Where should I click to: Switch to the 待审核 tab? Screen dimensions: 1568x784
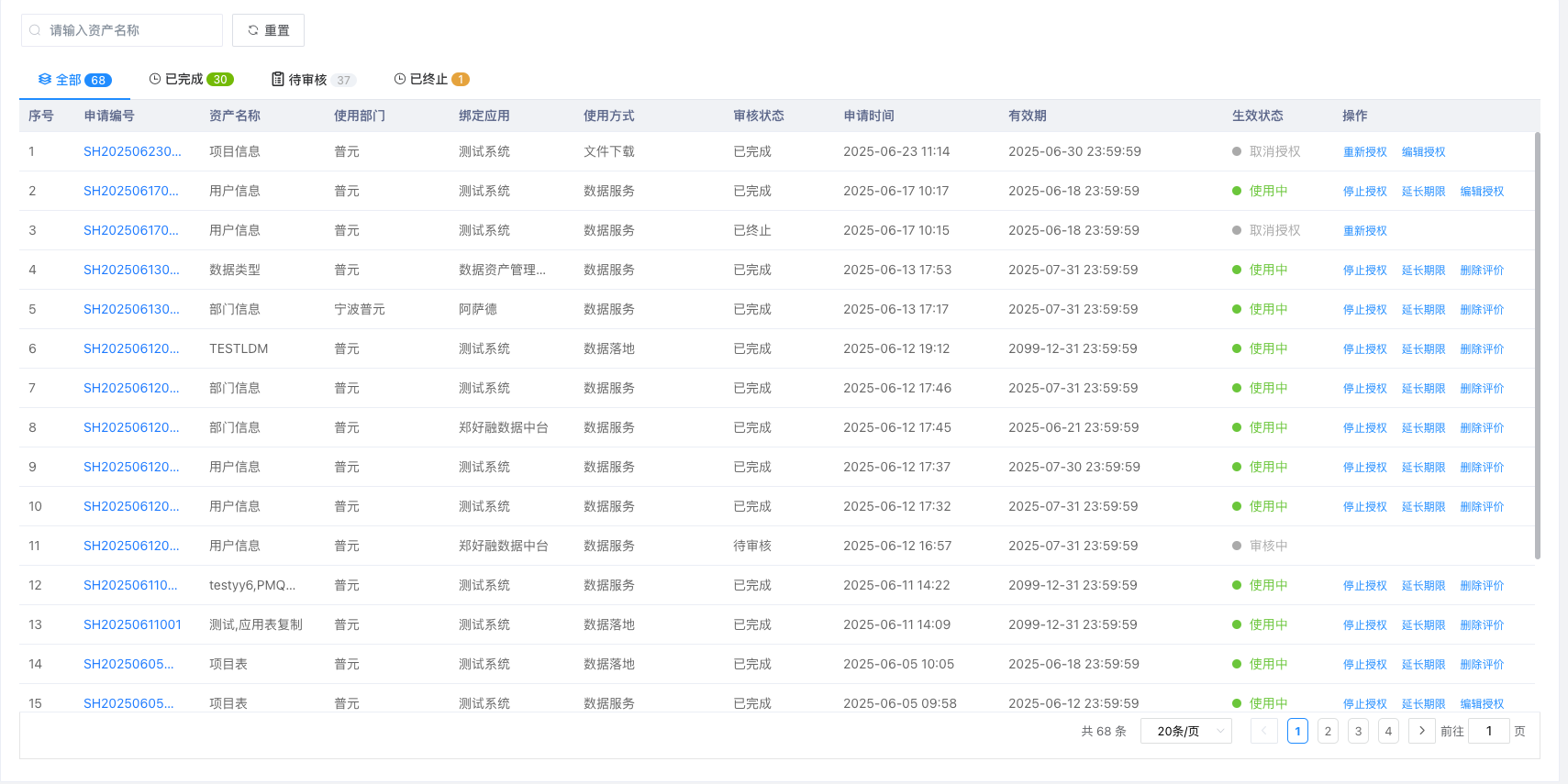point(313,80)
